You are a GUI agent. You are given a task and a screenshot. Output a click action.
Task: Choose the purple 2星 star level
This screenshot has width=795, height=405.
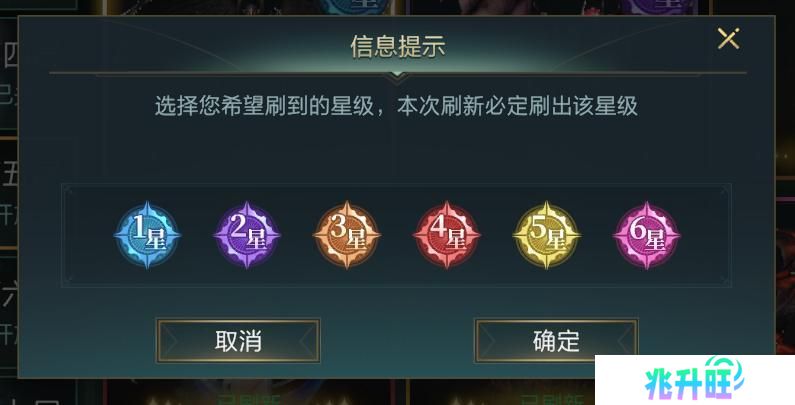coord(247,235)
